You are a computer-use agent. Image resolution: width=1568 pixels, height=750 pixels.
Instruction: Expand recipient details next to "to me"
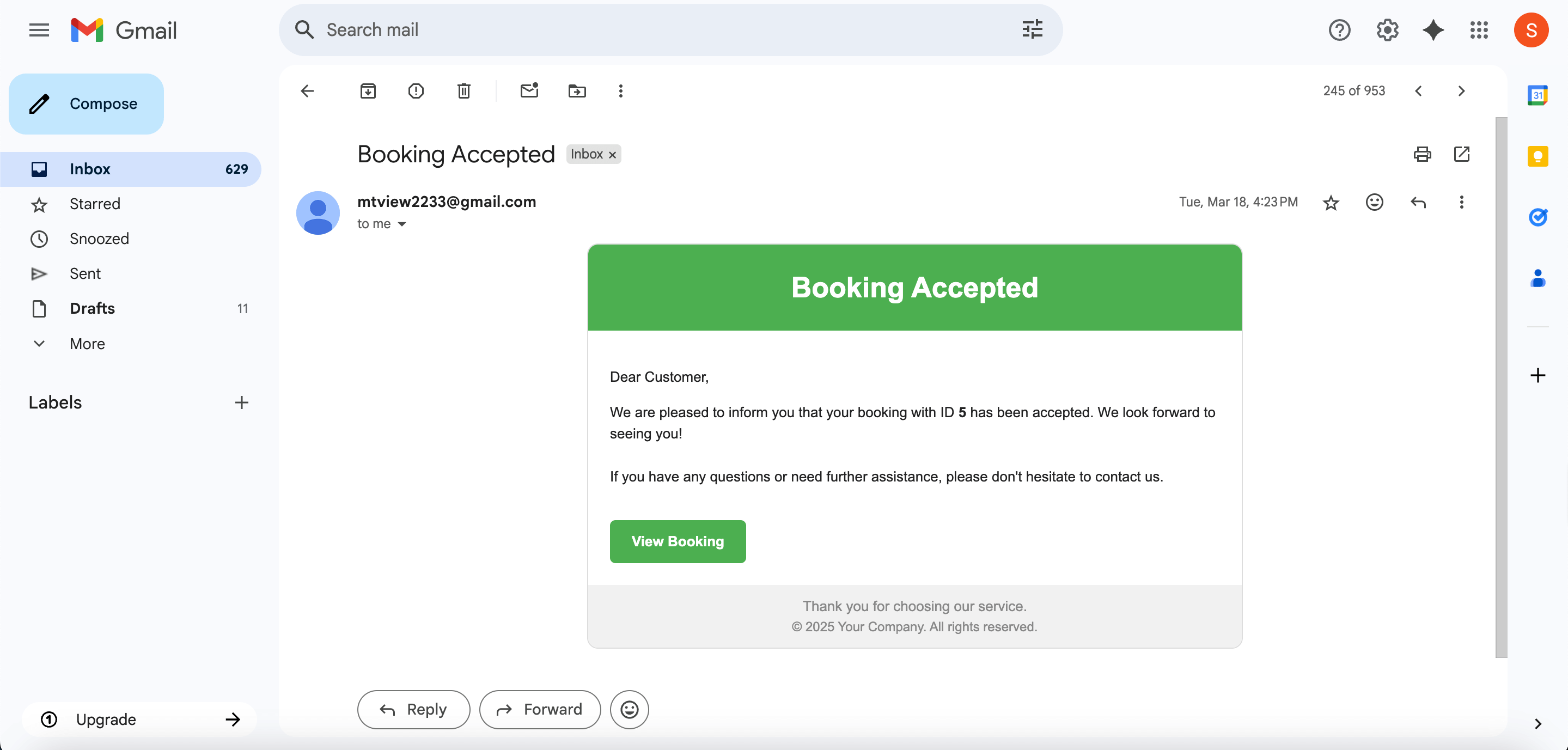(402, 224)
